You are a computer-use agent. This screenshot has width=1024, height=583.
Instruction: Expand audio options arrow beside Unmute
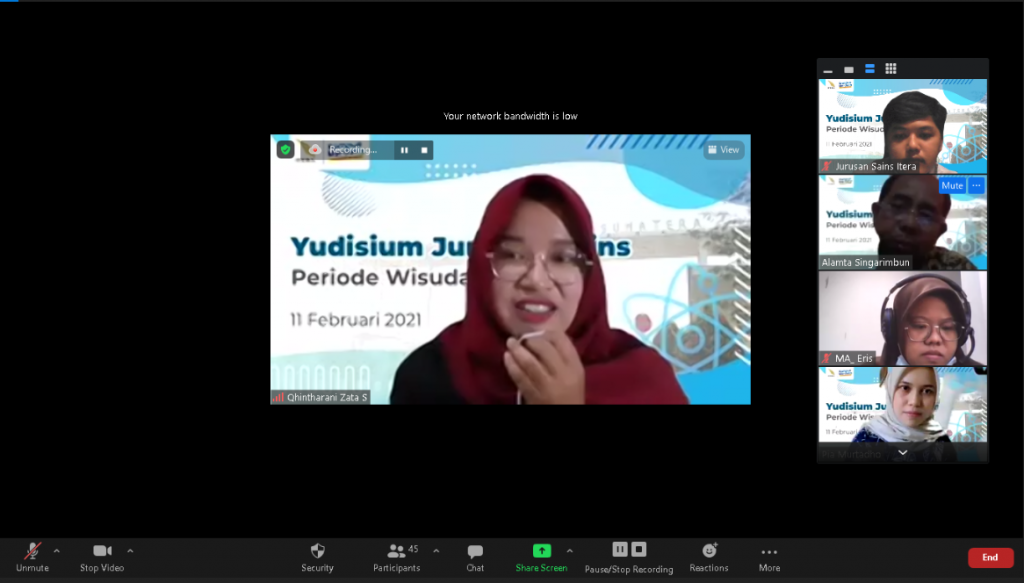pos(57,550)
